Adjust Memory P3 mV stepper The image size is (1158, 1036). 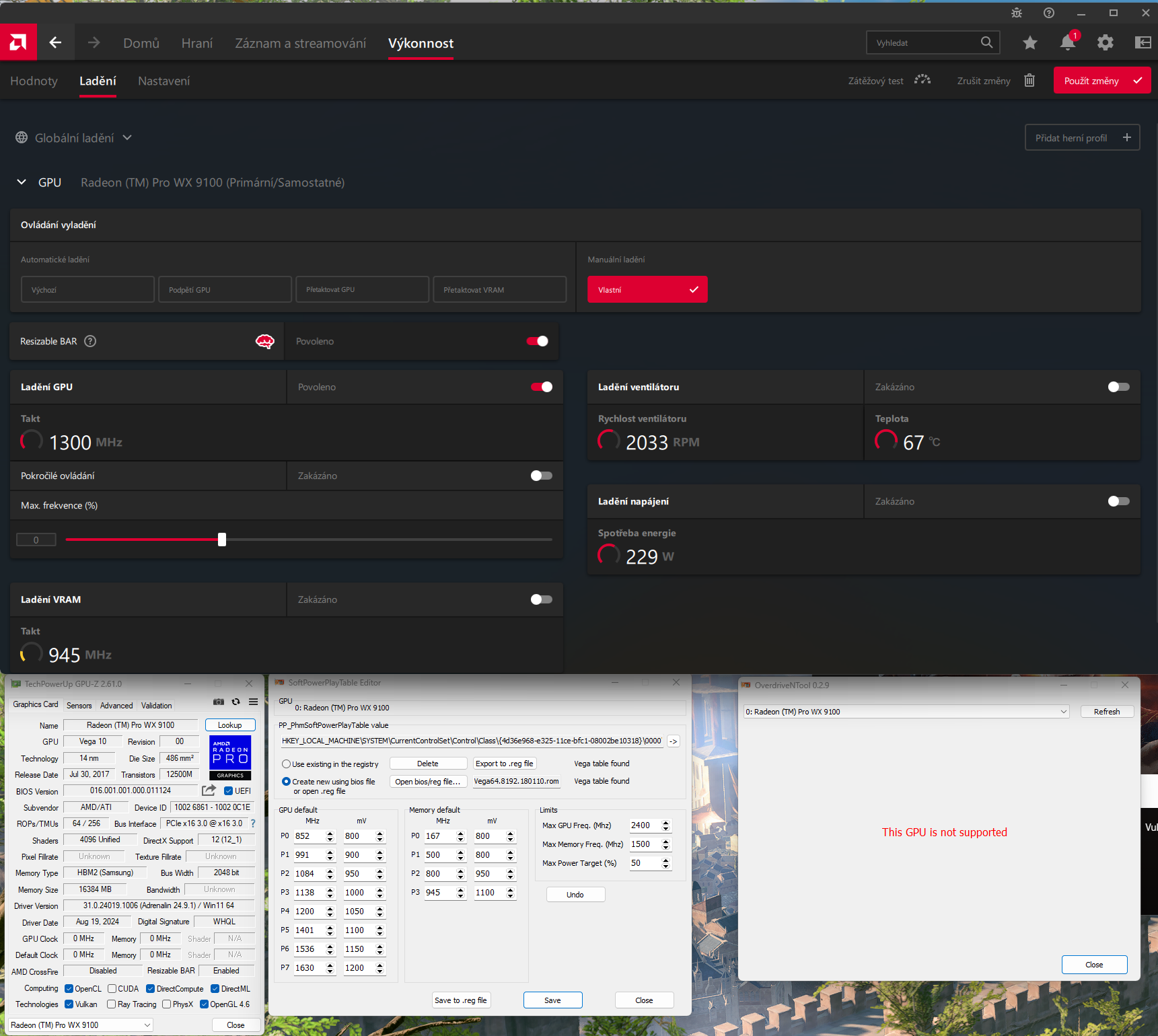pos(510,893)
